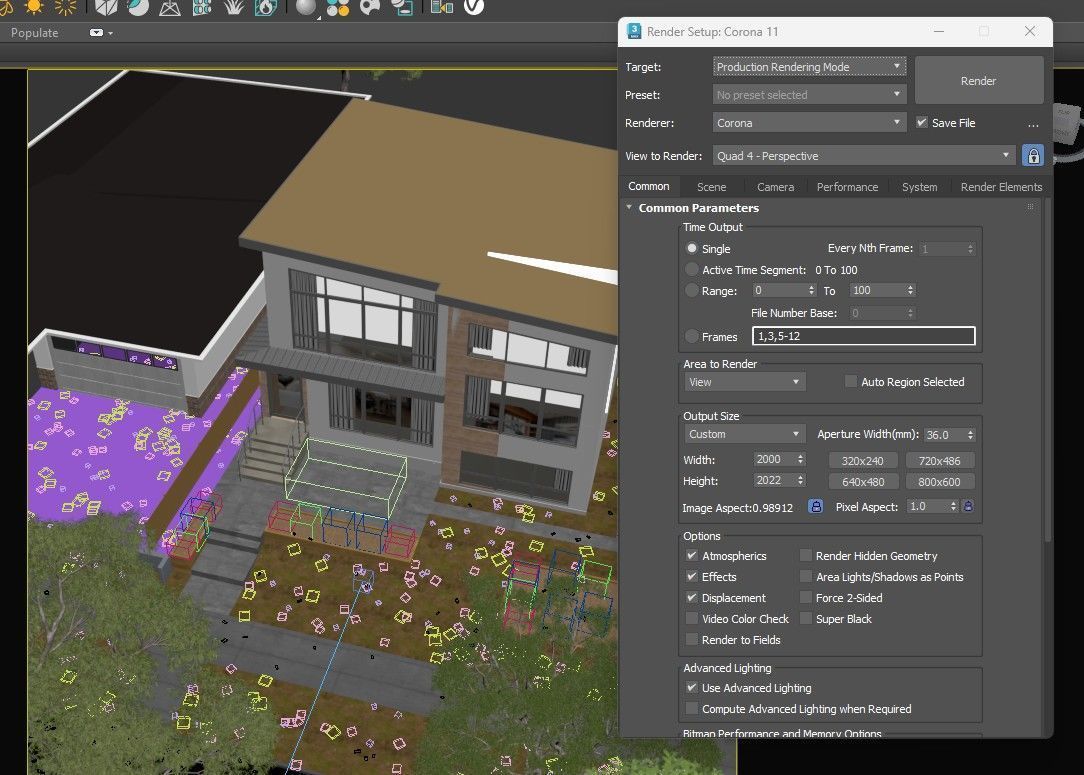Screen dimensions: 1084x775
Task: Click the Render button
Action: click(x=979, y=81)
